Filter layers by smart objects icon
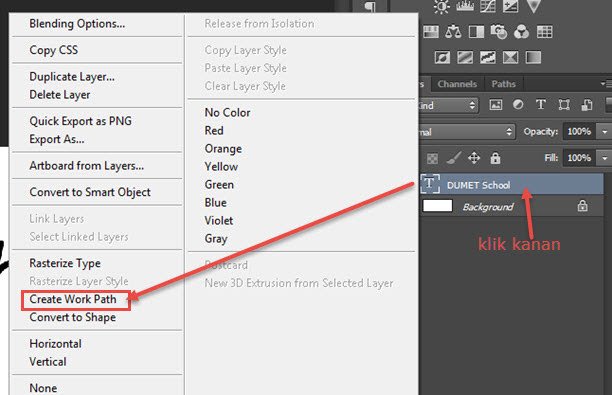Image resolution: width=612 pixels, height=395 pixels. coord(587,105)
